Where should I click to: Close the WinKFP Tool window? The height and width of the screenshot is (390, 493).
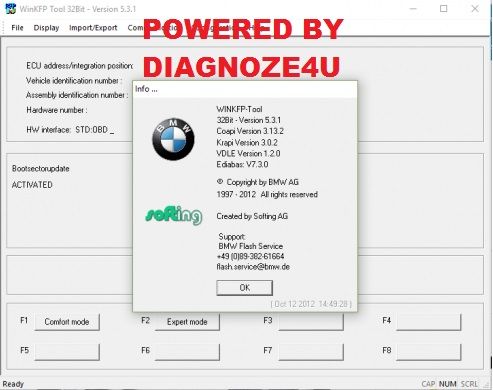click(475, 9)
